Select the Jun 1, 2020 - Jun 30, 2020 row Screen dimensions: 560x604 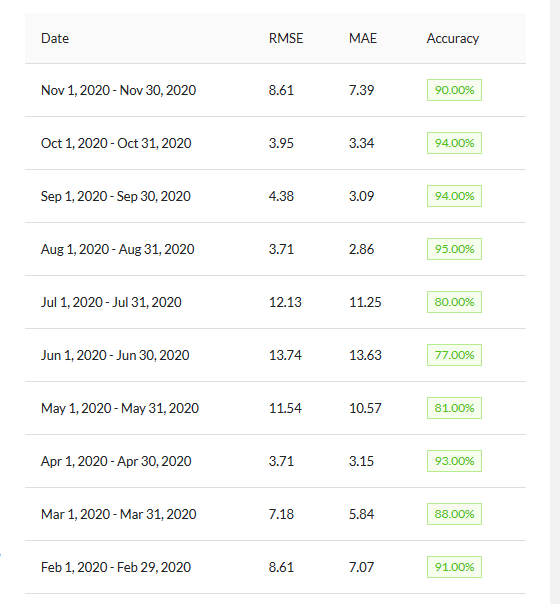pos(275,355)
